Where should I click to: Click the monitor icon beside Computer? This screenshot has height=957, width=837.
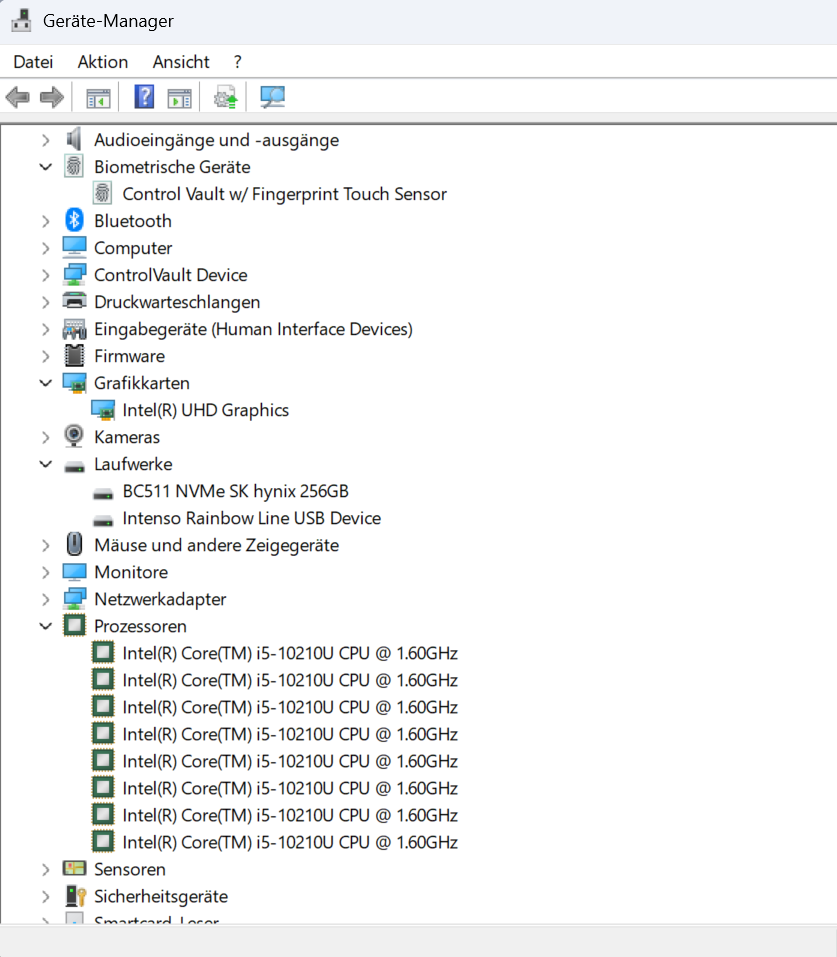(x=74, y=247)
